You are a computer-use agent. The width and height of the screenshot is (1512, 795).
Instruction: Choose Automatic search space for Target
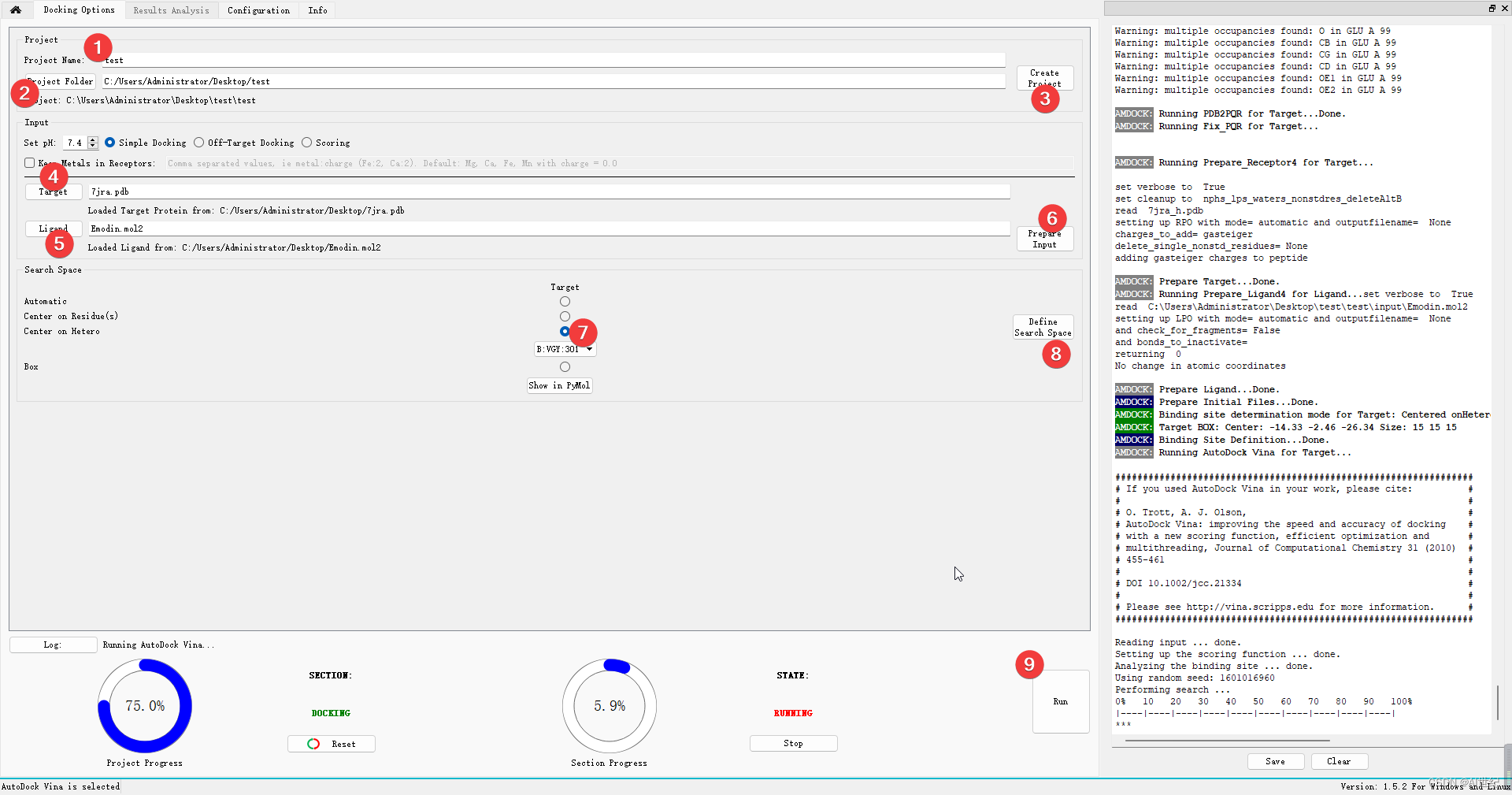(x=565, y=302)
